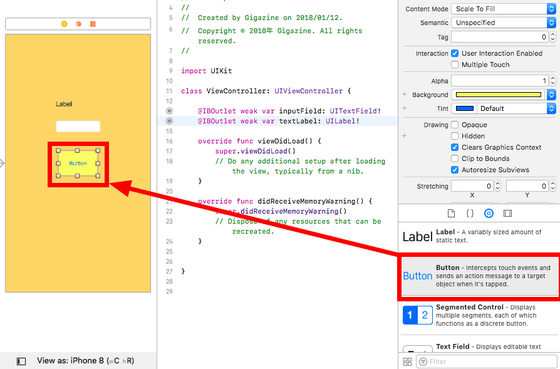Open the Background color dropdown arrow
Image resolution: width=560 pixels, height=369 pixels.
[551, 95]
